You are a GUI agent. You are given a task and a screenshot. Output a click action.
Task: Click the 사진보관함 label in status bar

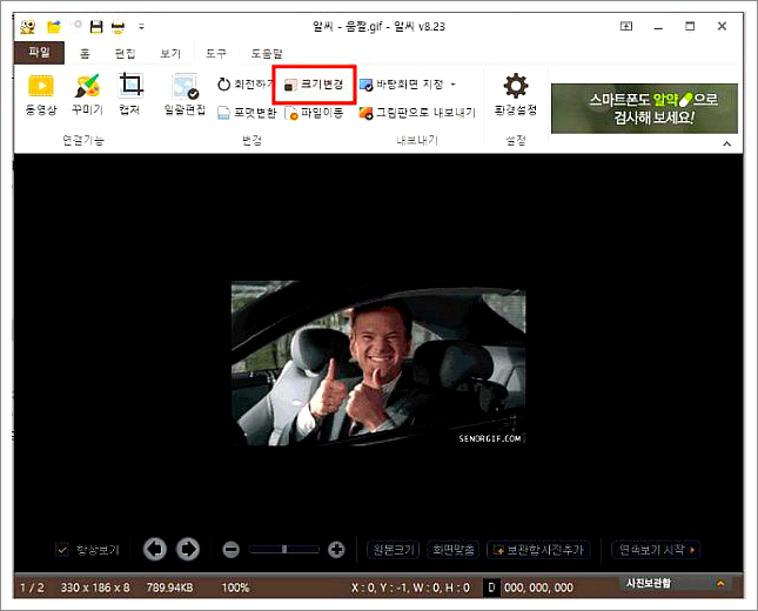click(x=649, y=583)
